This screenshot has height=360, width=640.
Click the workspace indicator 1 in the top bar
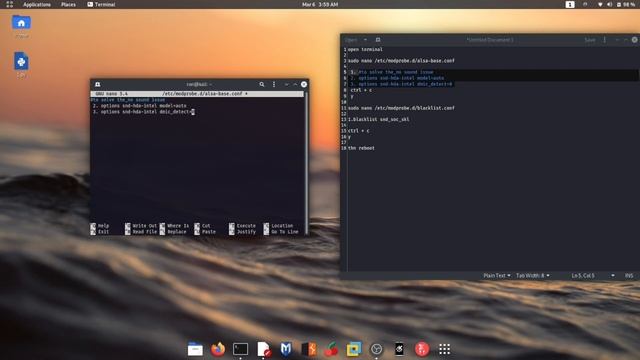coord(570,4)
